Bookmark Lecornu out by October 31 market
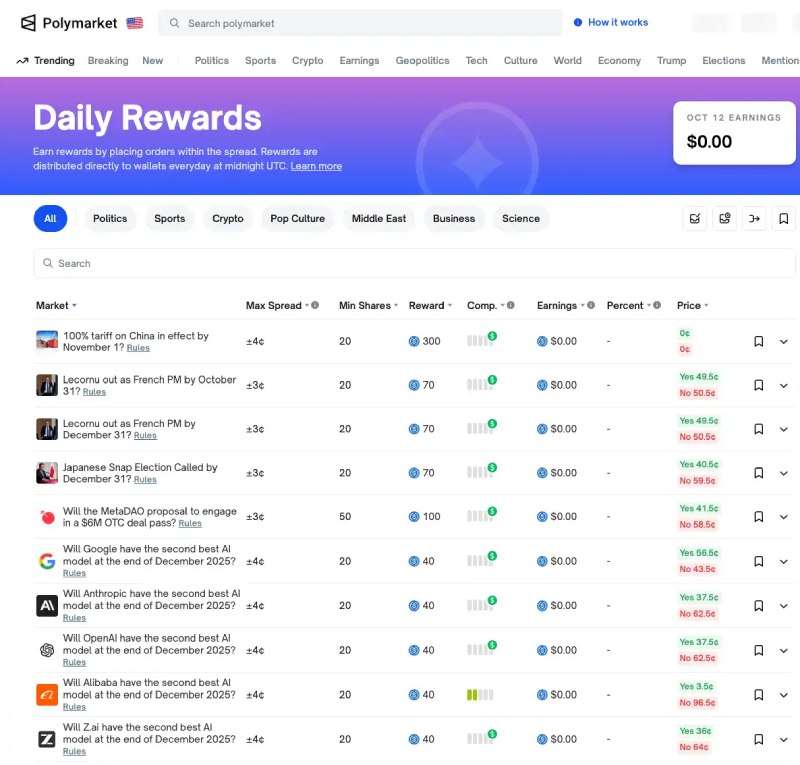 759,385
